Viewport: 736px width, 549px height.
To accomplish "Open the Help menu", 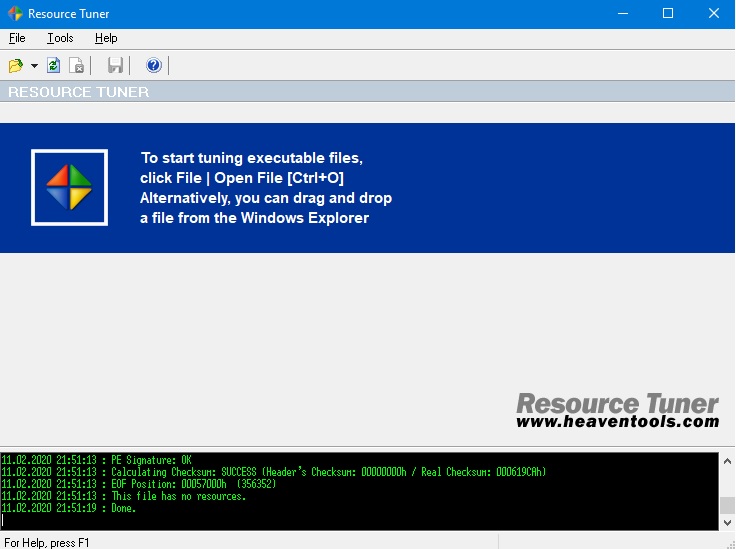I will click(x=106, y=38).
